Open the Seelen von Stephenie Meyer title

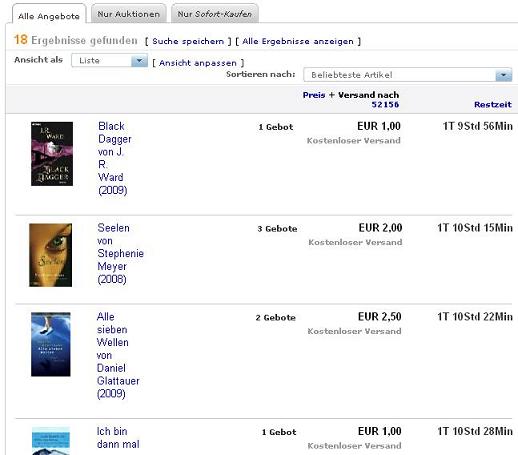pyautogui.click(x=120, y=253)
